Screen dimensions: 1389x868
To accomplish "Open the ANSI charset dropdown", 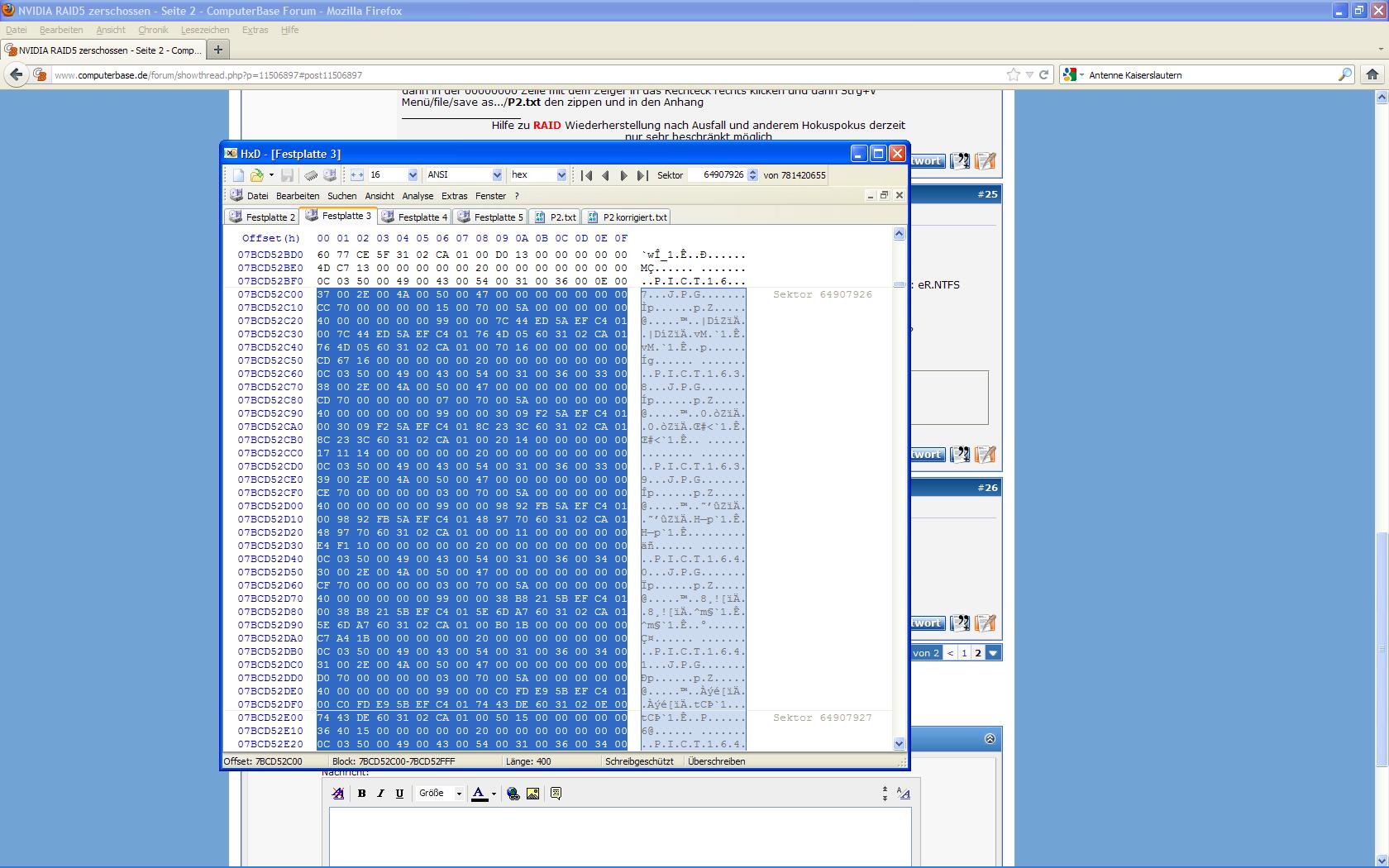I will point(497,175).
